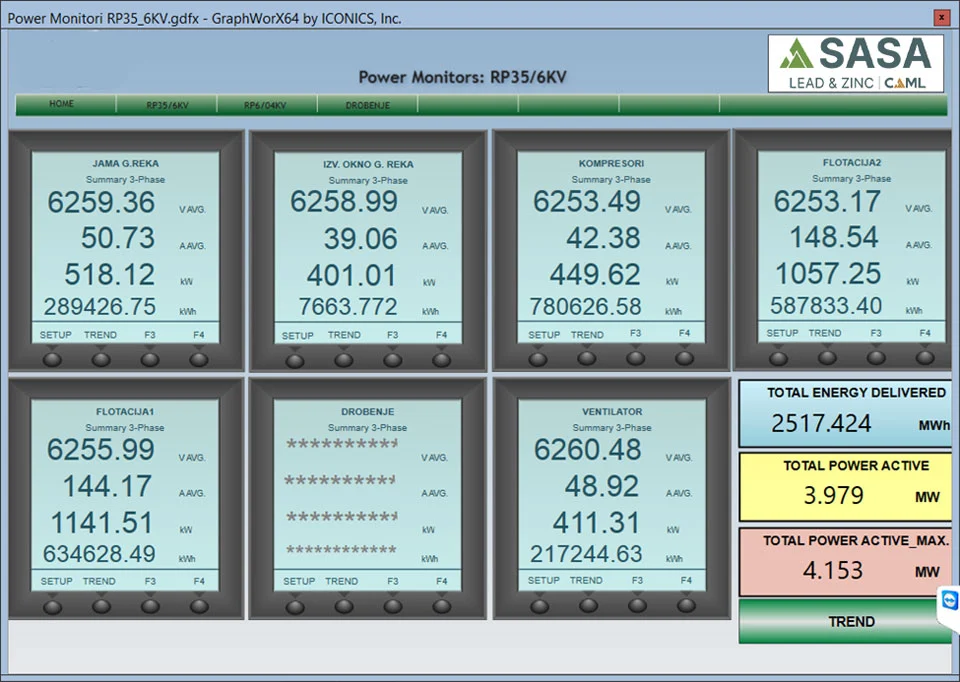Push round button under JAMA G.REKA SETUP
Screen dimensions: 960x682
pos(52,359)
